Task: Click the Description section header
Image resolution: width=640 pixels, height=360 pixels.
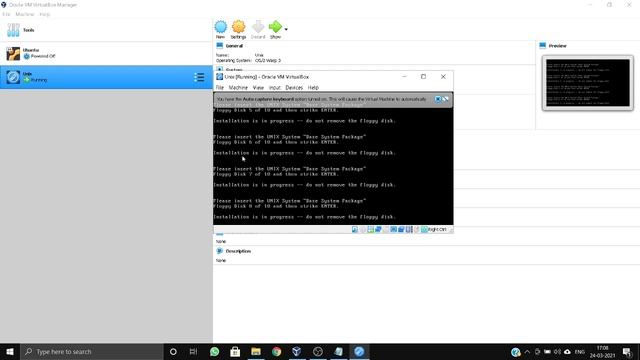Action: click(238, 251)
